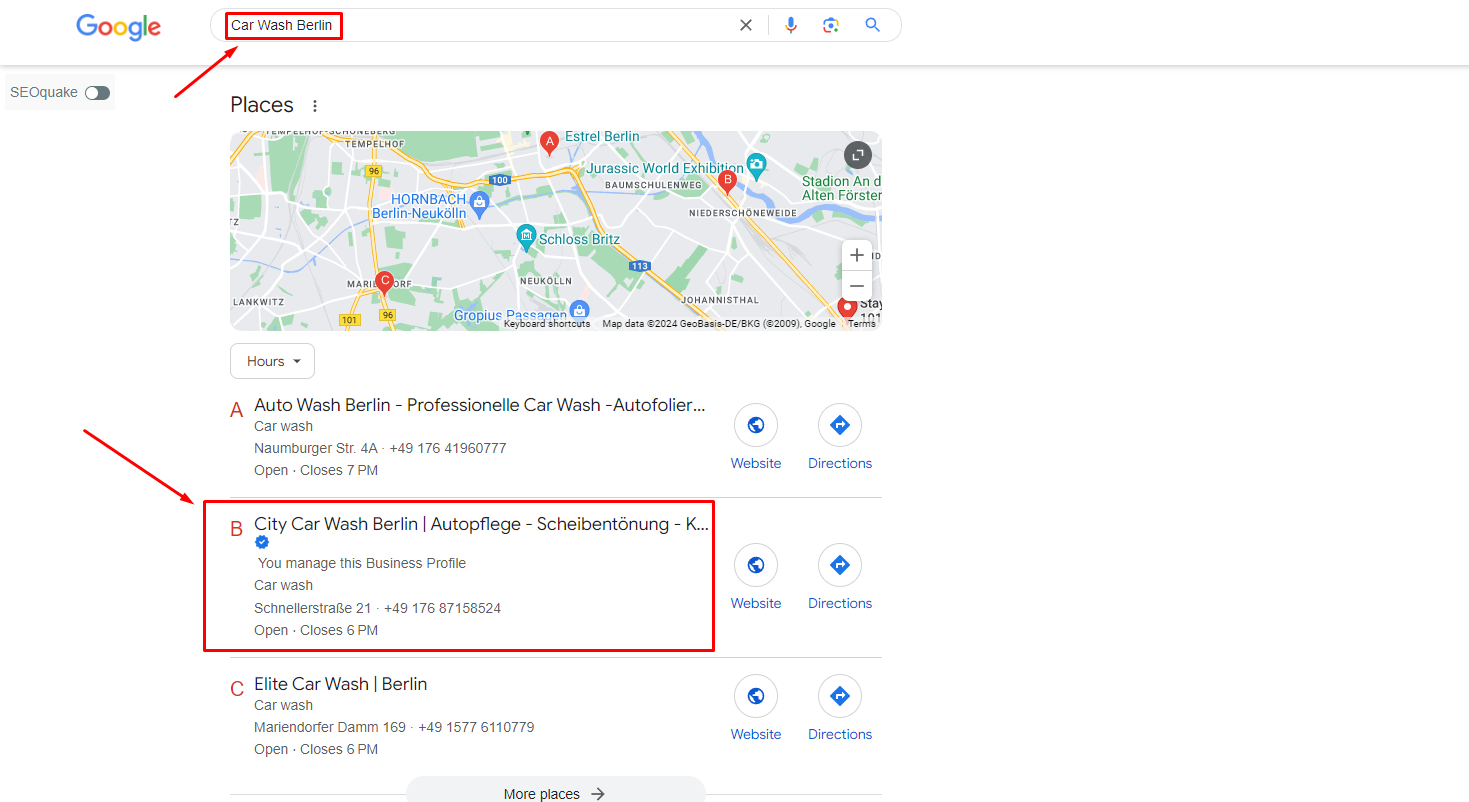Get Directions icon for Auto Wash Berlin
The image size is (1469, 802).
pos(840,426)
